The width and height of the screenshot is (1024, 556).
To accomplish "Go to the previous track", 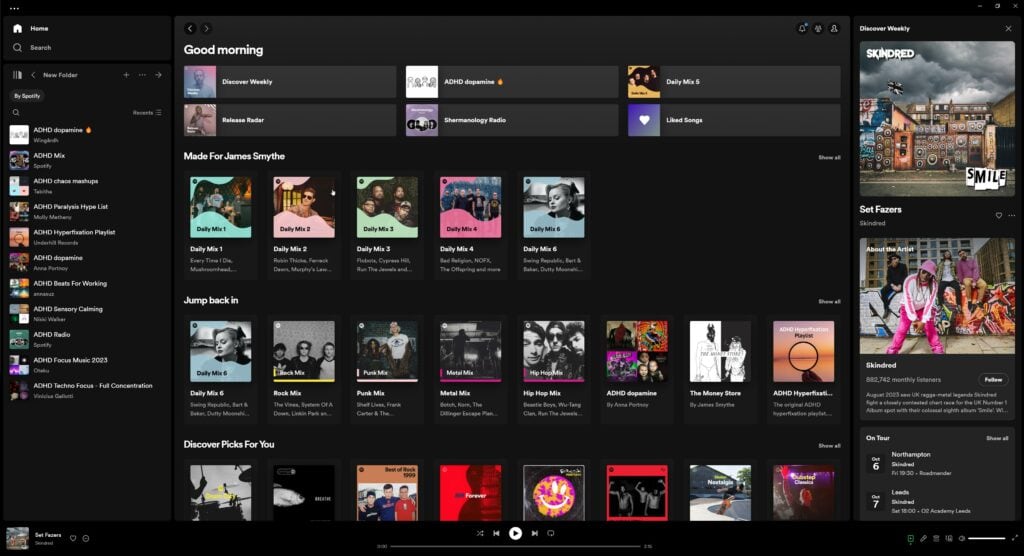I will pyautogui.click(x=496, y=533).
